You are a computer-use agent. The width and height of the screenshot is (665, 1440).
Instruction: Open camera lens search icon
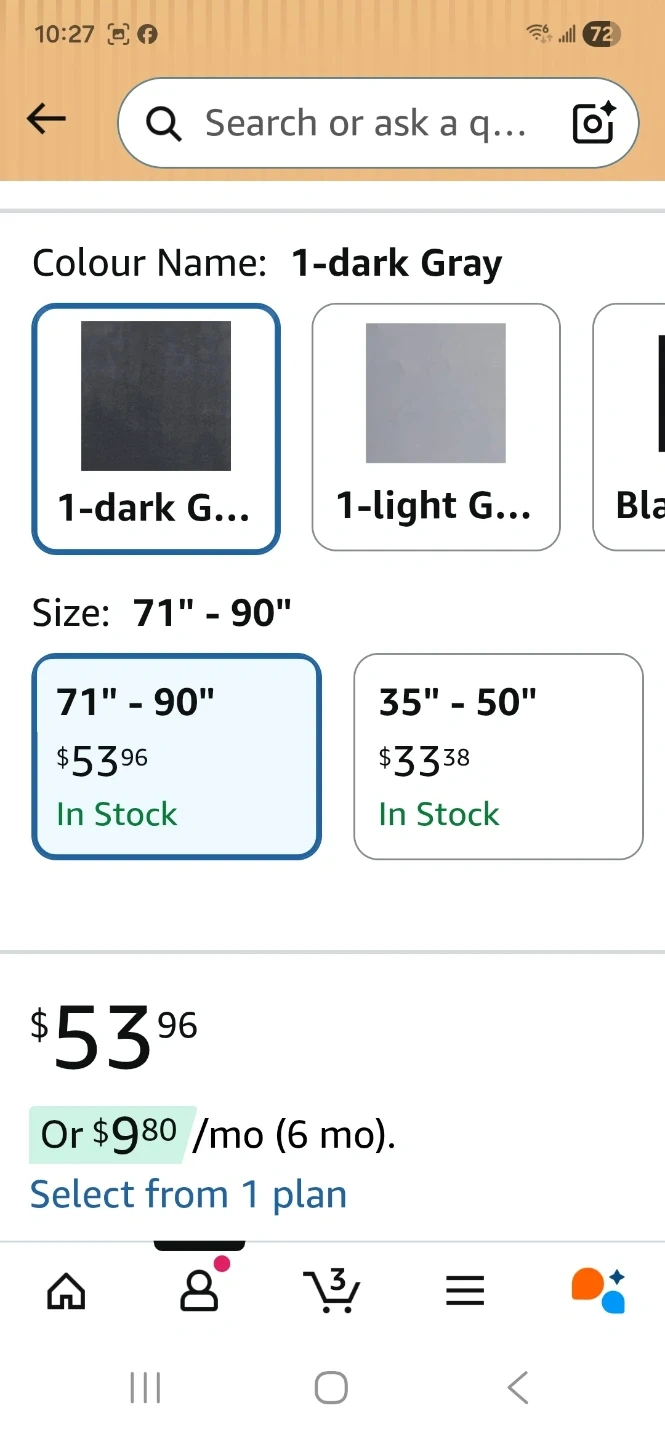[593, 123]
